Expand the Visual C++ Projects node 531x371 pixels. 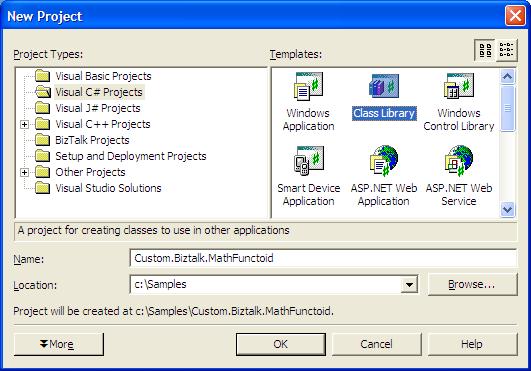(x=24, y=124)
